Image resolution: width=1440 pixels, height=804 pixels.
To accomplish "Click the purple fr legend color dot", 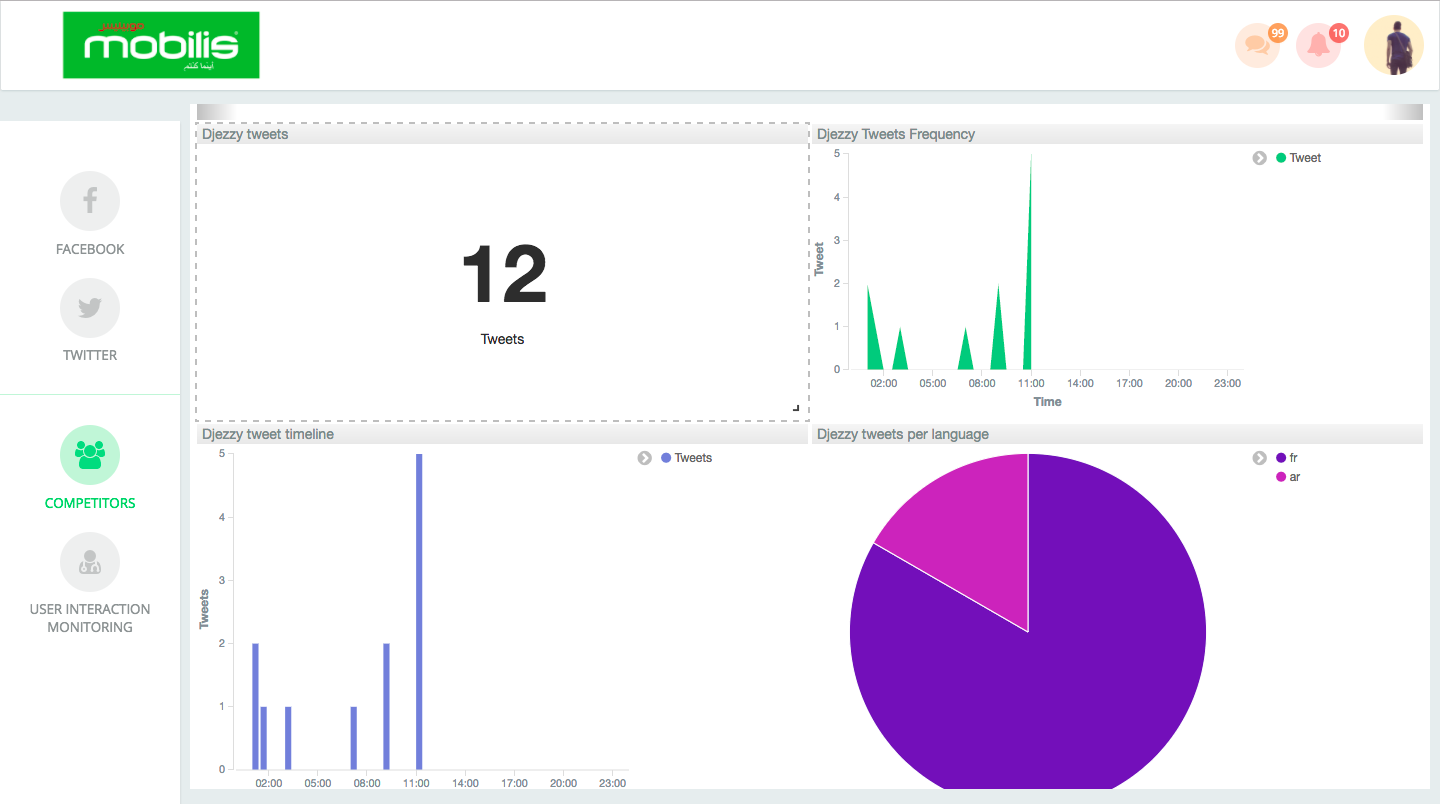I will 1281,458.
